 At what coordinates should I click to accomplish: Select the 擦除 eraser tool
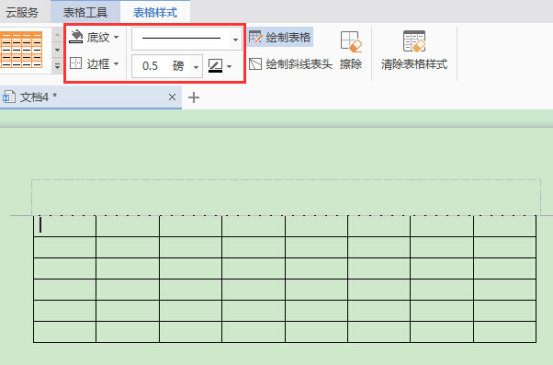click(x=351, y=50)
